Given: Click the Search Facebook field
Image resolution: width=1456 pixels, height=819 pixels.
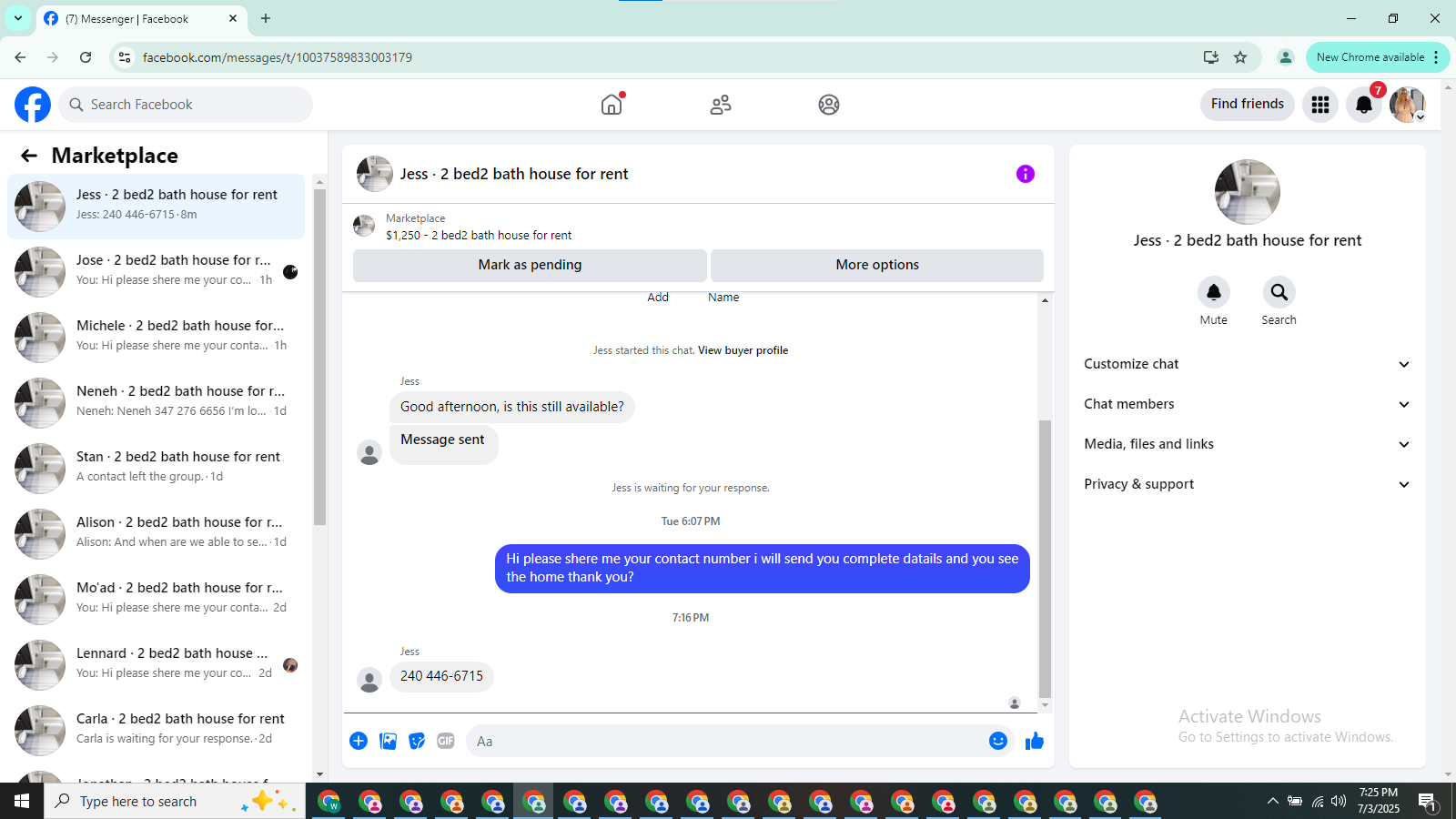Looking at the screenshot, I should [x=186, y=105].
